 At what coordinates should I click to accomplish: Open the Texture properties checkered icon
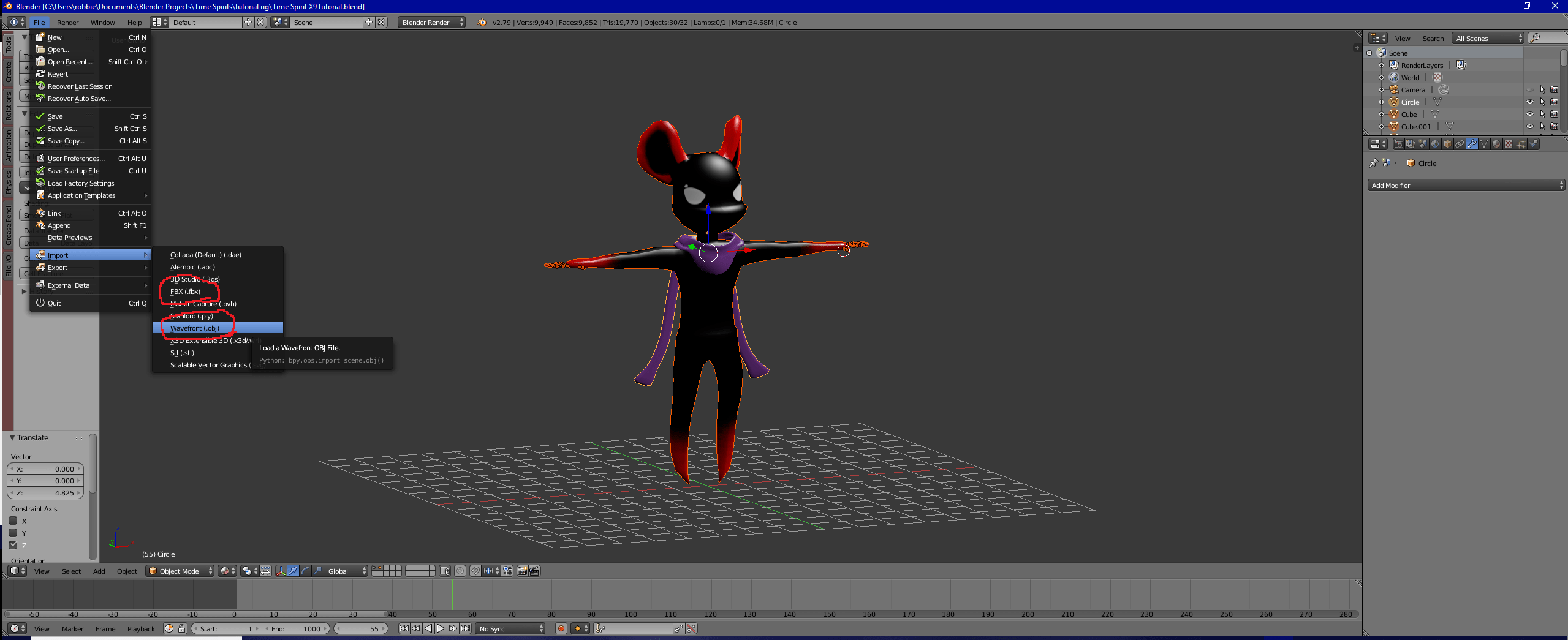point(1509,144)
